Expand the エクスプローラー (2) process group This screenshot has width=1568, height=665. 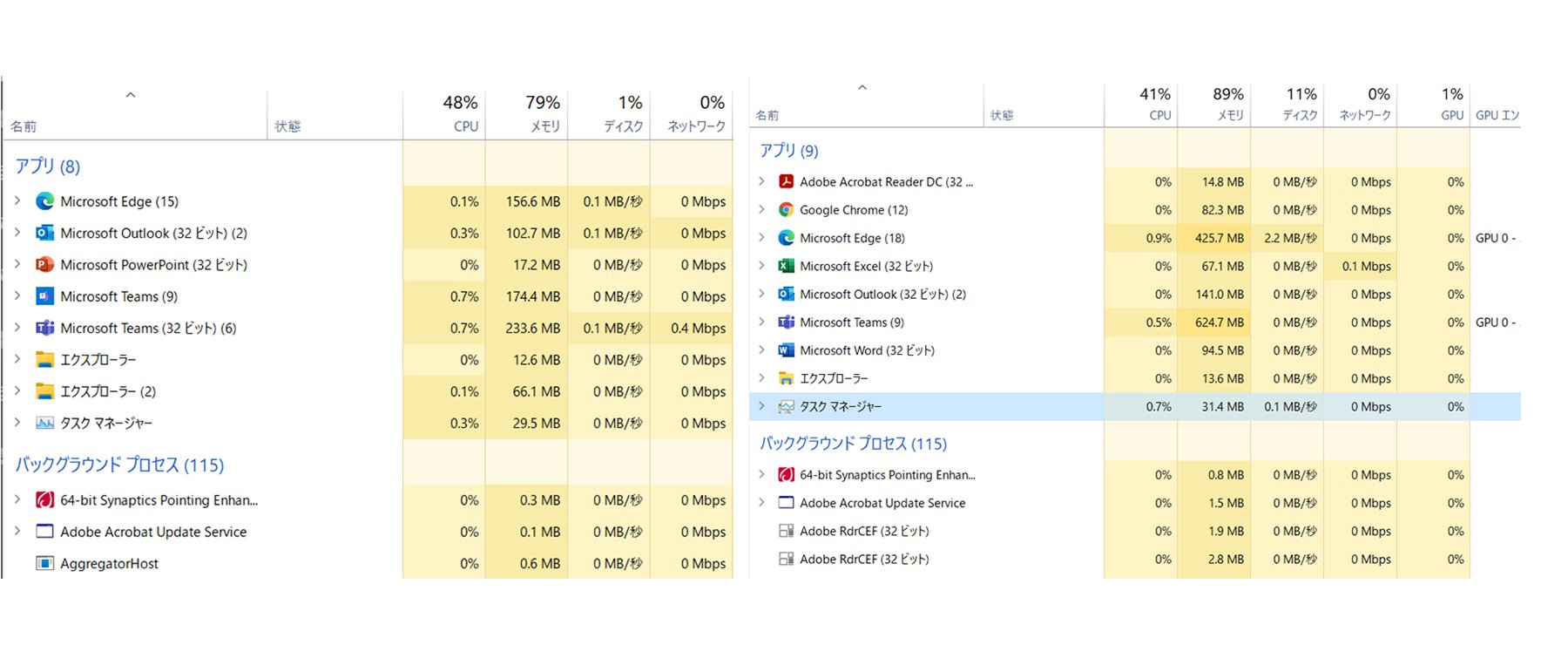(17, 390)
